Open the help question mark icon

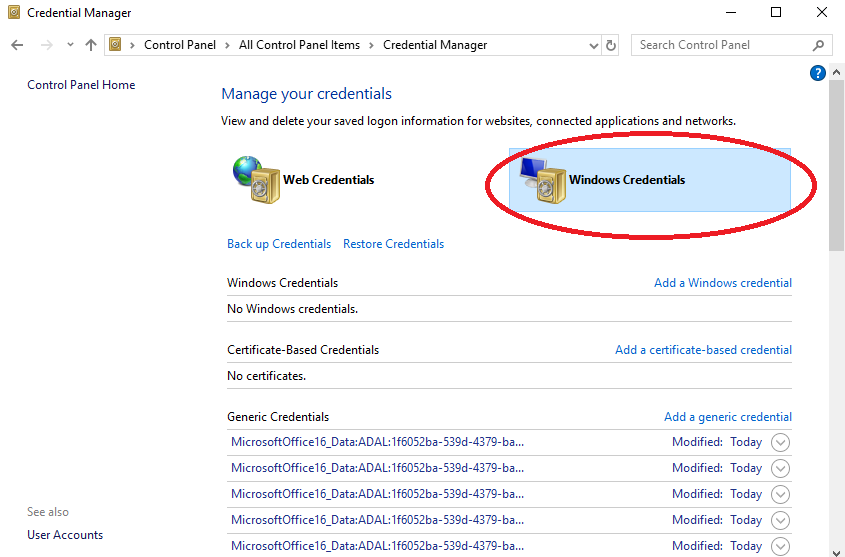(x=818, y=73)
